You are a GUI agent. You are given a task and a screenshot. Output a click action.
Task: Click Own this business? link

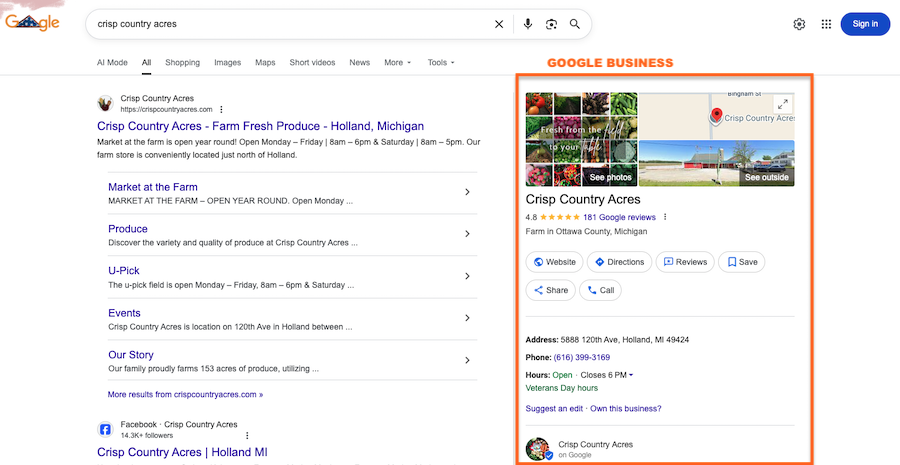coord(626,409)
